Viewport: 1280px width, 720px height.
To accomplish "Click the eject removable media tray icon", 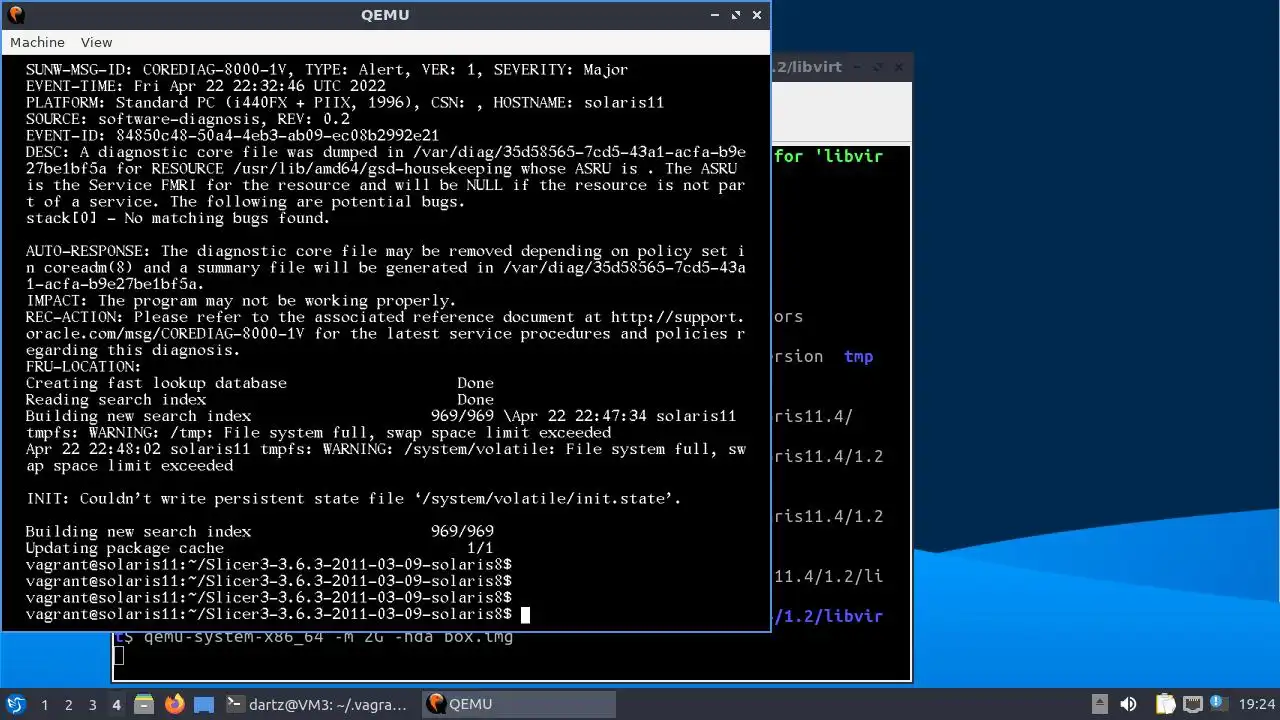I will (x=1099, y=704).
